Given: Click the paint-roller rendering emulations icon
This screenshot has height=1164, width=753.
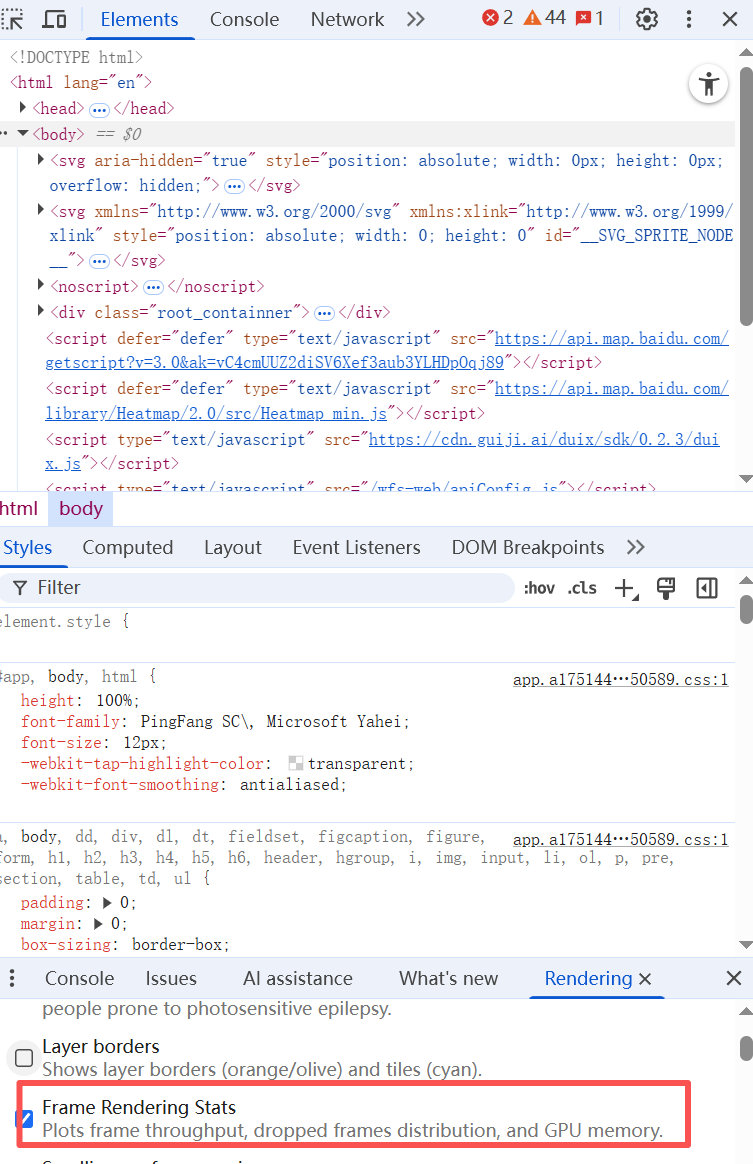Looking at the screenshot, I should pyautogui.click(x=666, y=589).
